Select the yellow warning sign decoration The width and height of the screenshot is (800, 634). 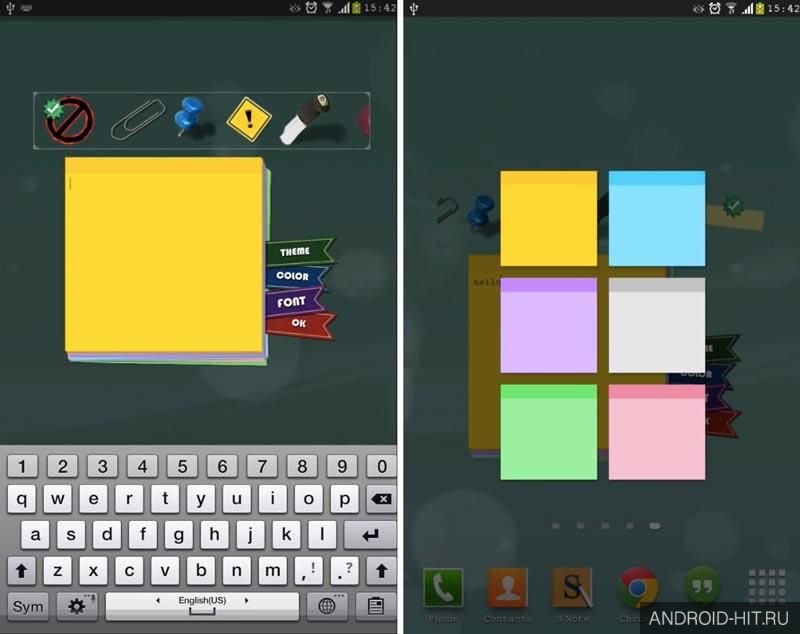248,119
